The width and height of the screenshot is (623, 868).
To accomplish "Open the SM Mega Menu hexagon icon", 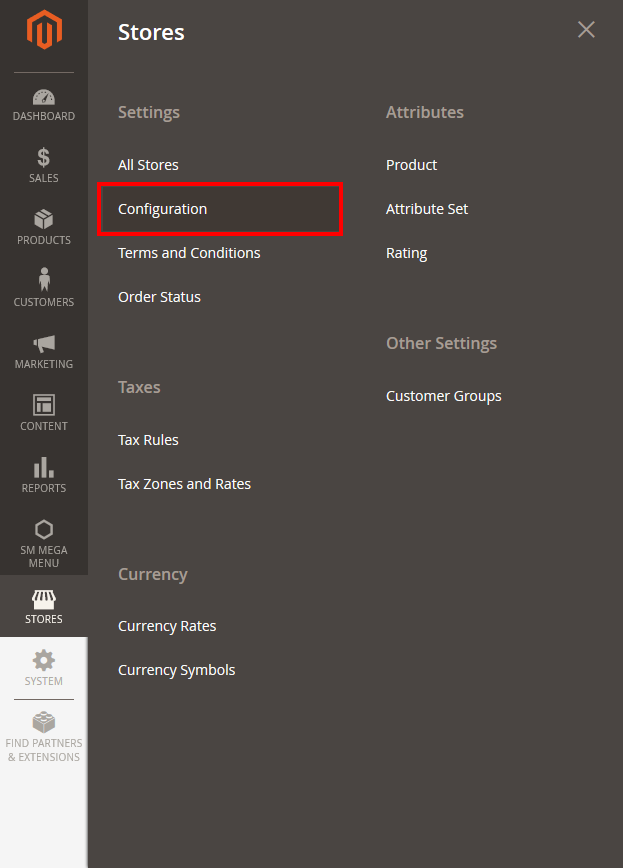I will click(x=44, y=530).
